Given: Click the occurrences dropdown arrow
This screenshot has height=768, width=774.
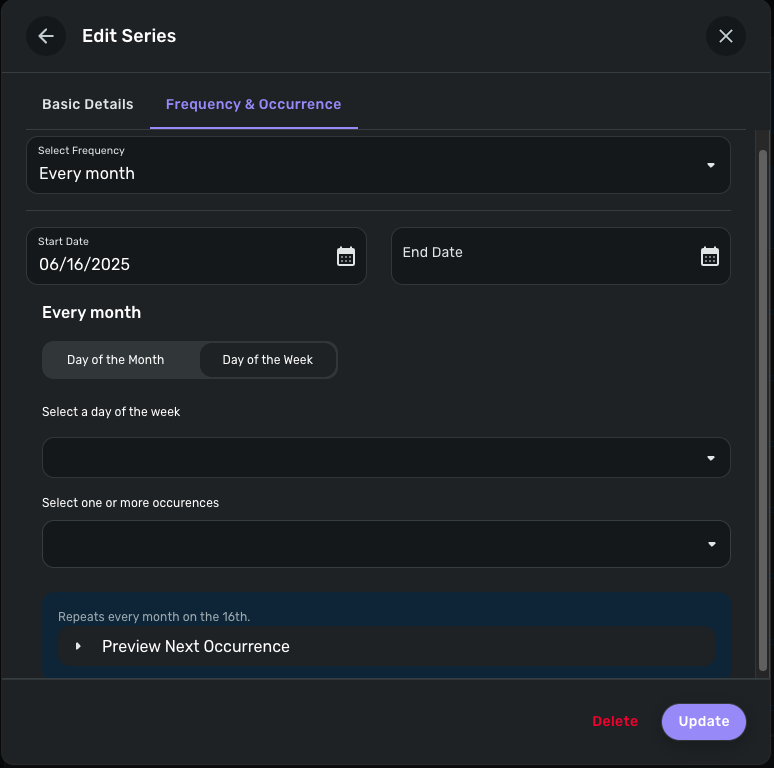Looking at the screenshot, I should click(711, 544).
